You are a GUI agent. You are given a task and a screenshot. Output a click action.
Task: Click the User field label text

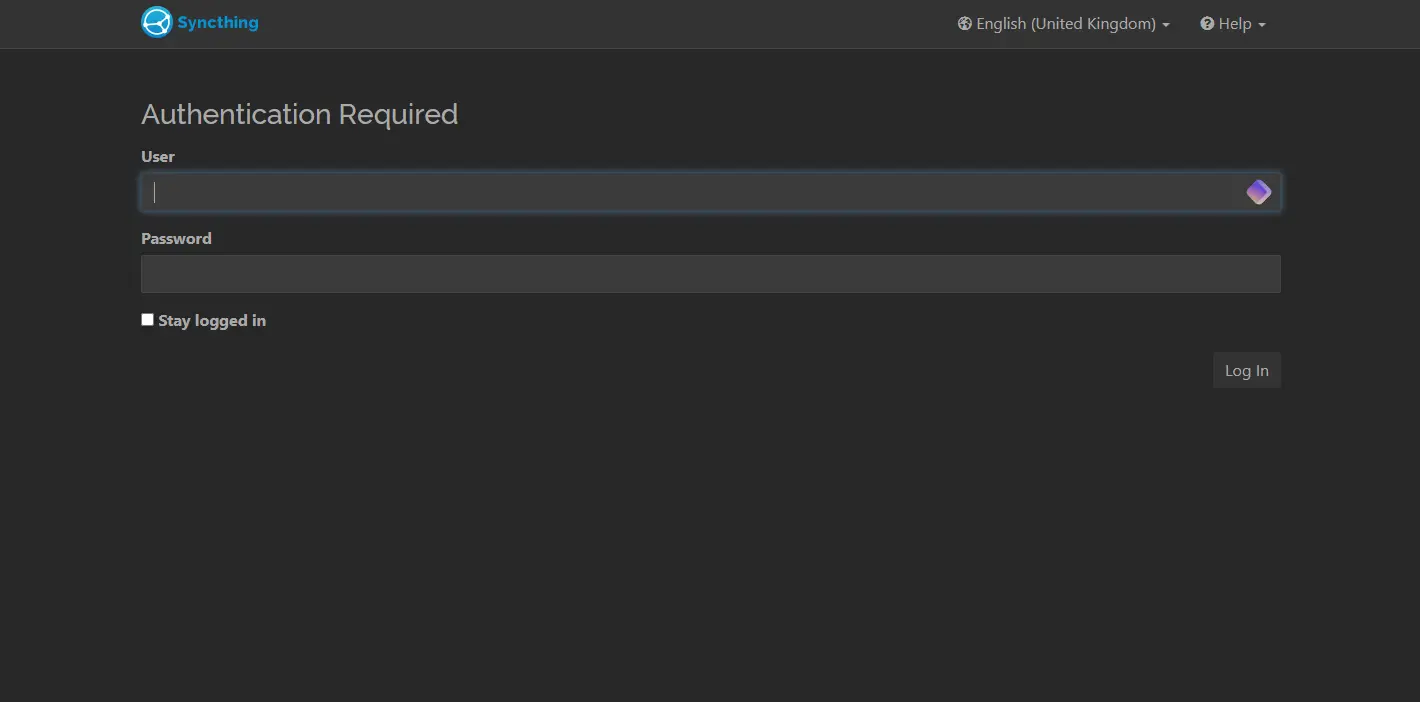coord(157,156)
